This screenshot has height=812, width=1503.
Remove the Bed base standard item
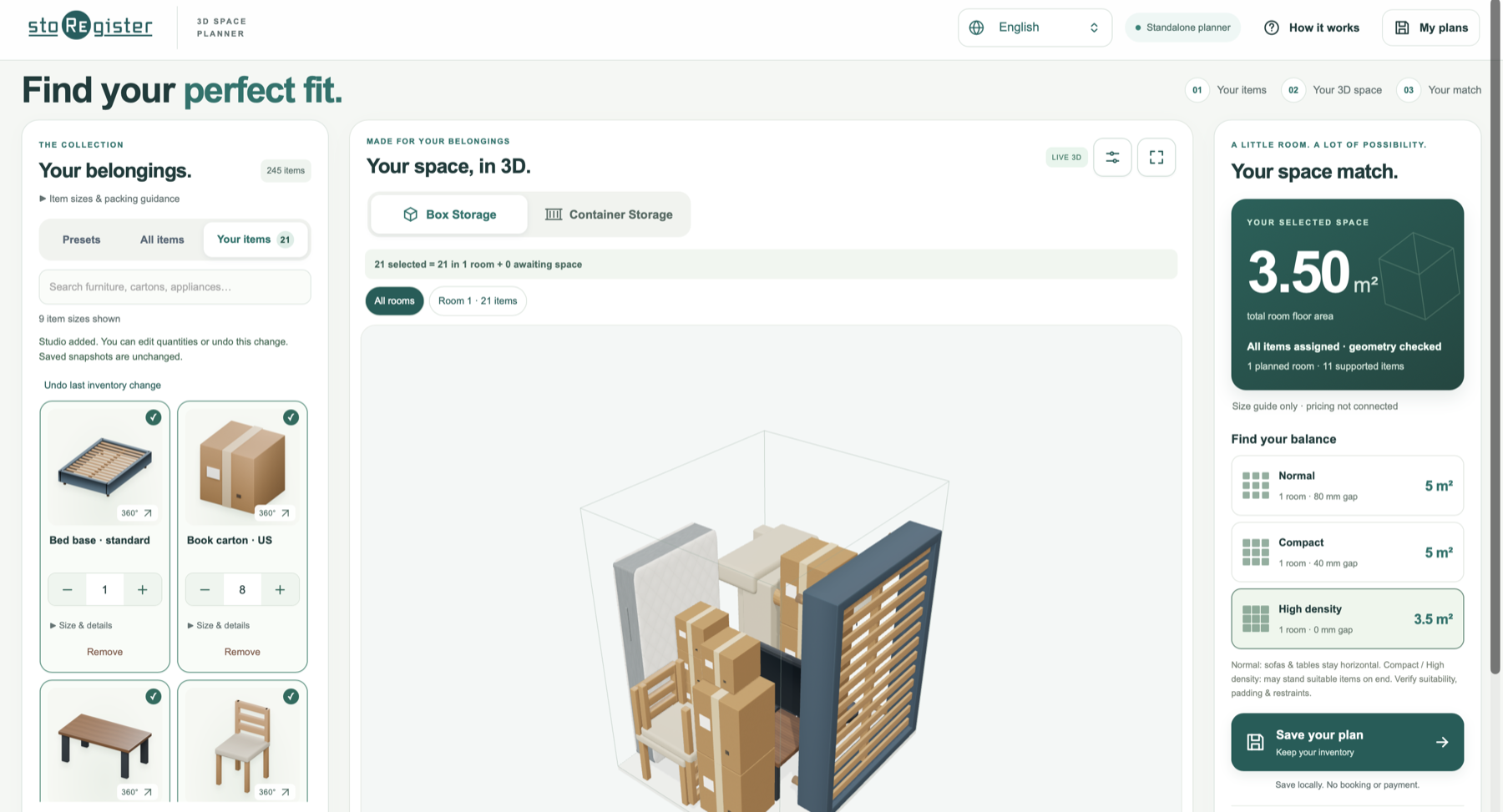click(104, 652)
